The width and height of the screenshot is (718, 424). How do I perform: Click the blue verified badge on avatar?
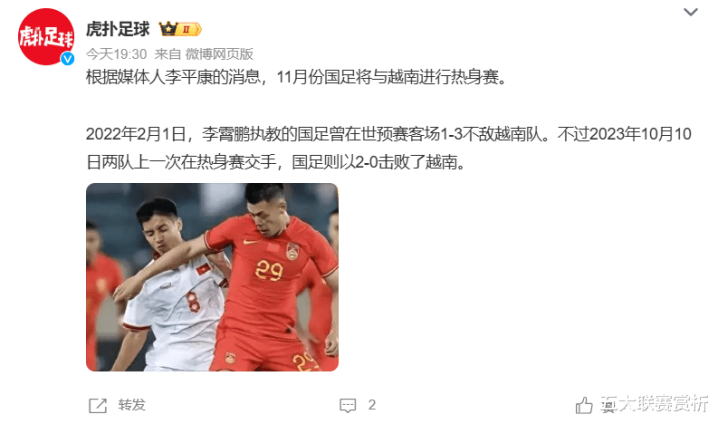[x=68, y=59]
